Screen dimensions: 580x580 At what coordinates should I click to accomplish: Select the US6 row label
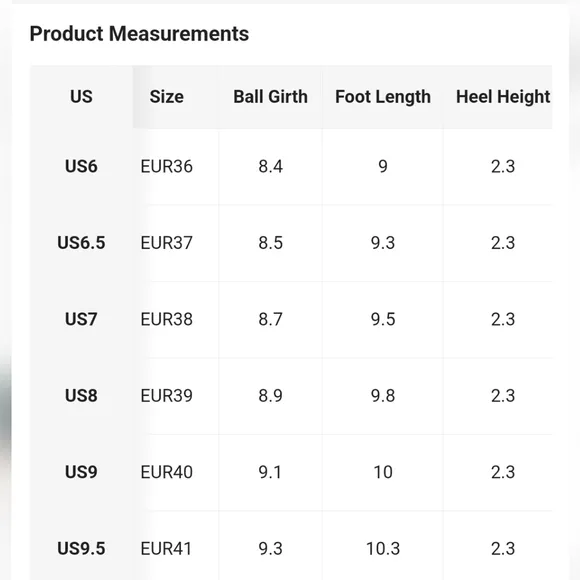[81, 166]
